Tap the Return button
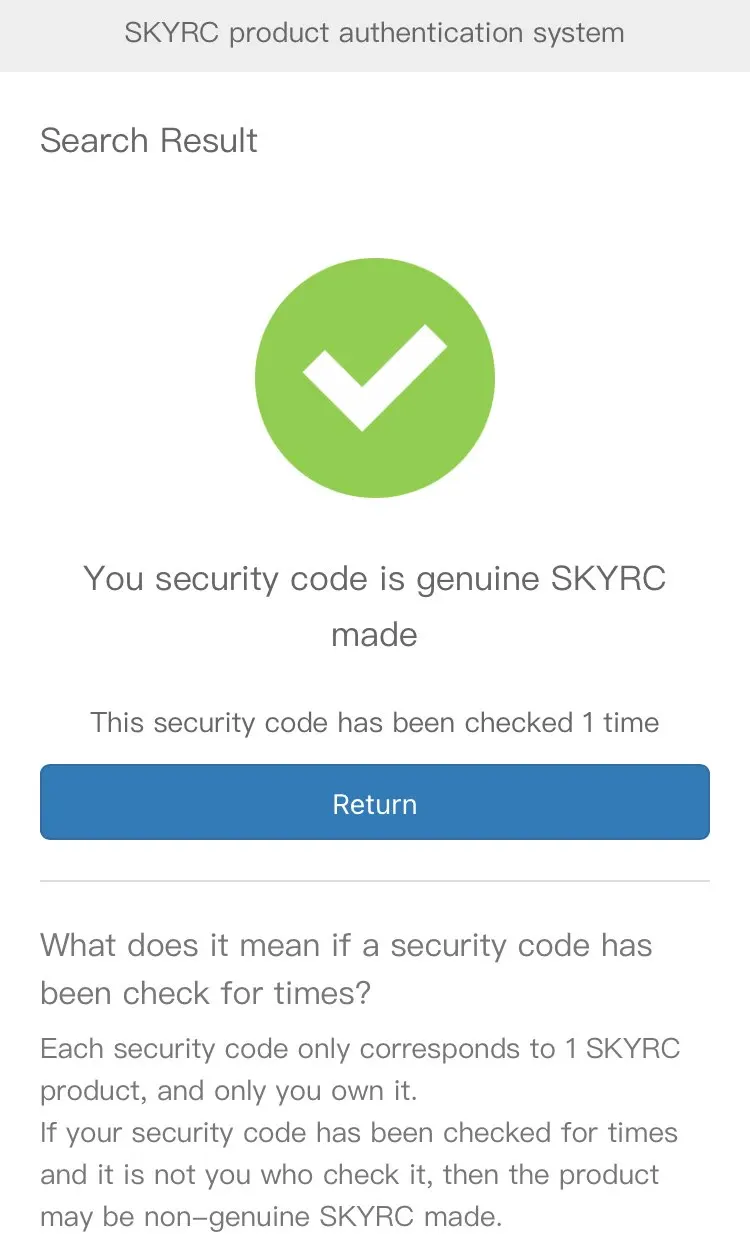 [375, 802]
